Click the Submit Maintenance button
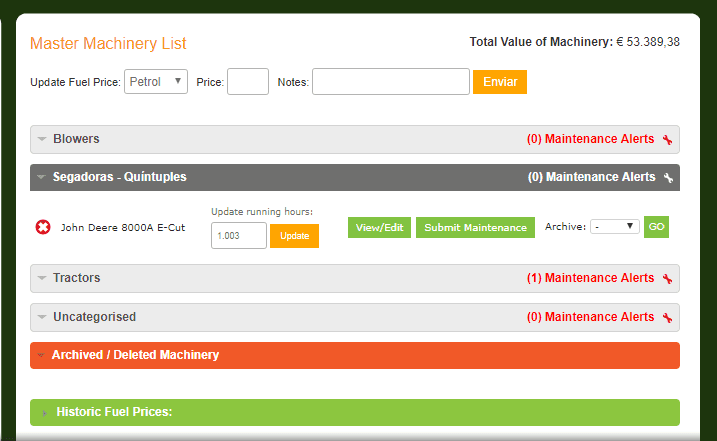Viewport: 717px width, 441px height. click(x=476, y=227)
